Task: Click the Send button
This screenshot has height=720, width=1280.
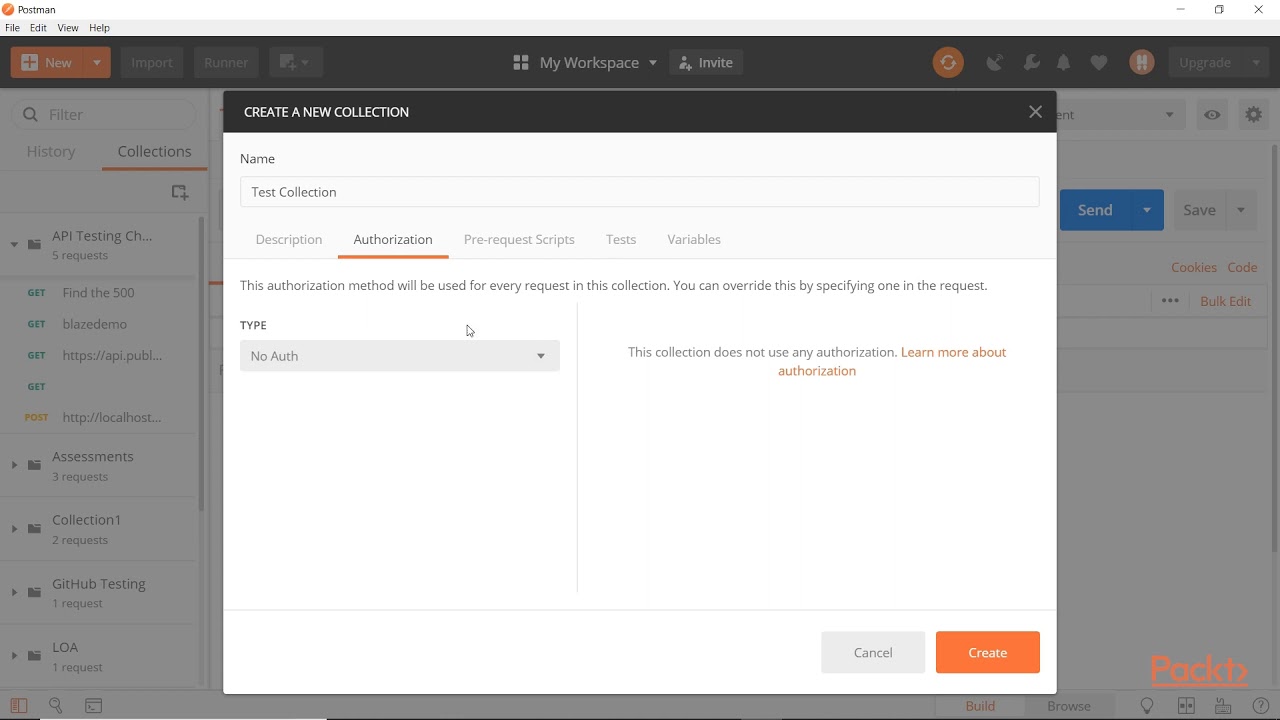Action: tap(1095, 210)
